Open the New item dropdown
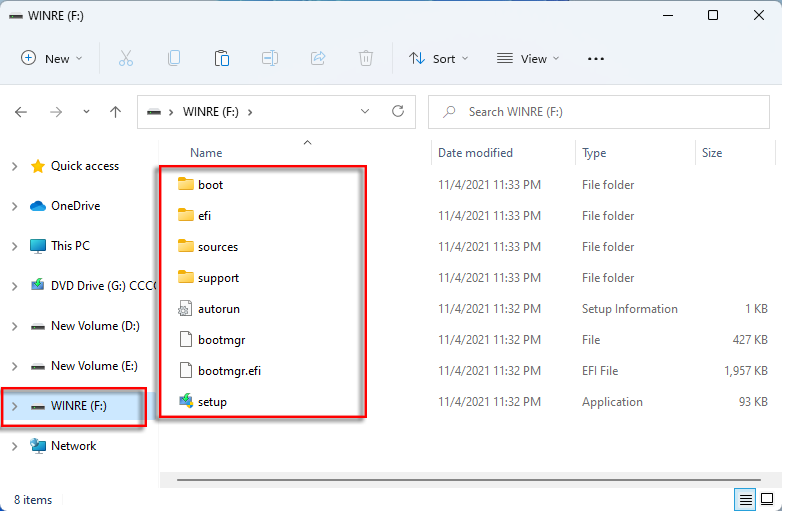This screenshot has width=786, height=511. (52, 59)
